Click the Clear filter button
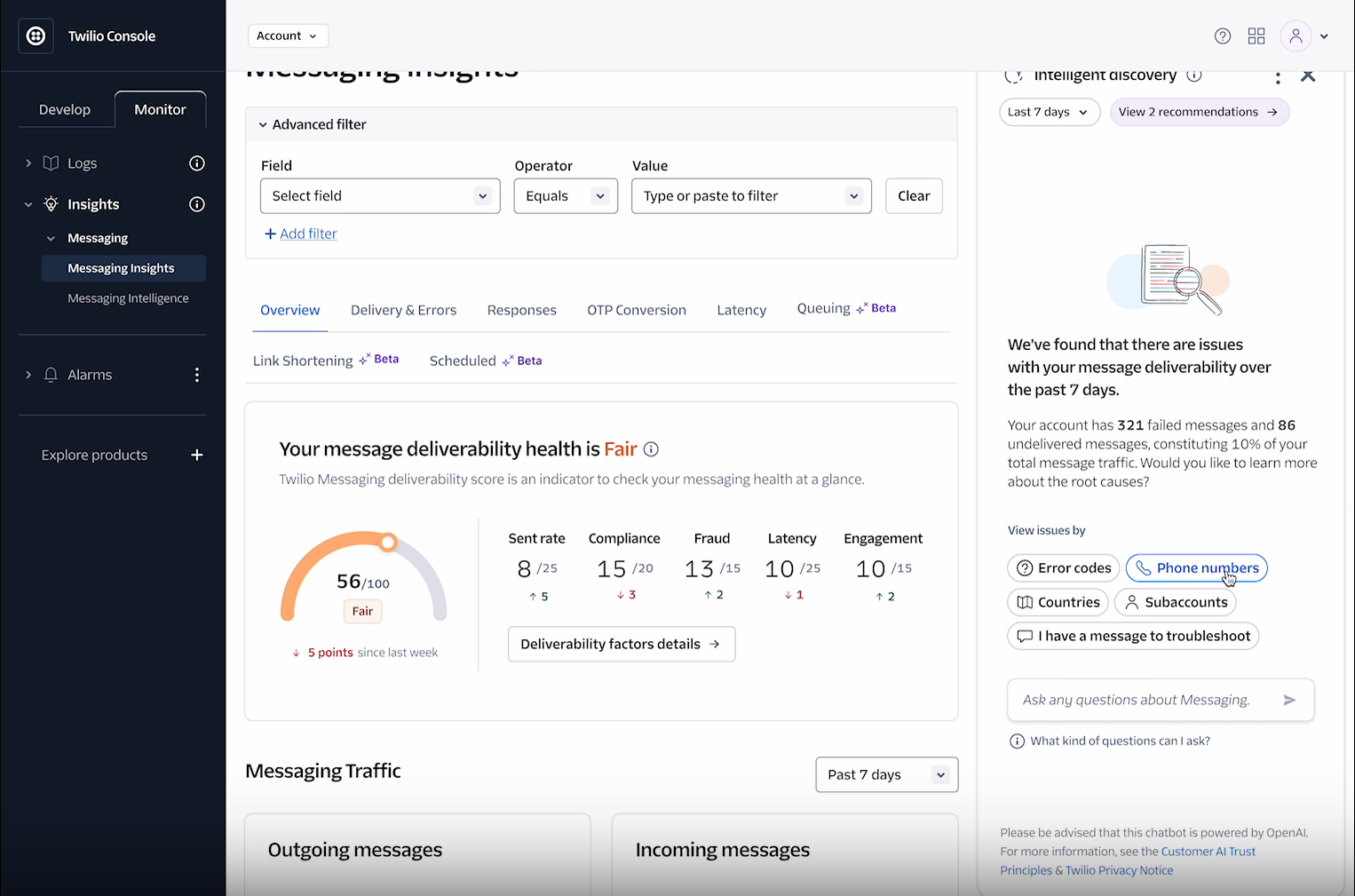 [914, 196]
